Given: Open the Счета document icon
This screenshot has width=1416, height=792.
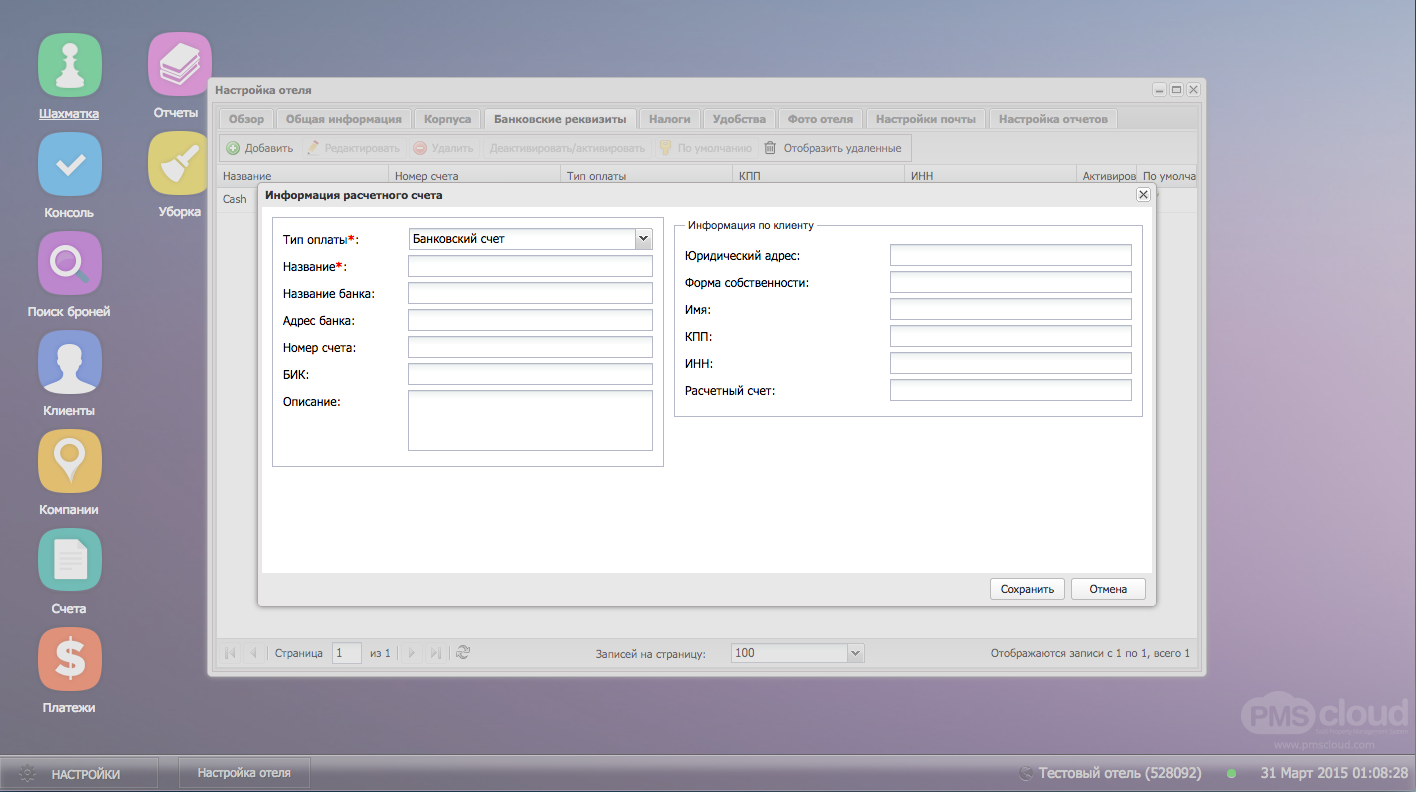Looking at the screenshot, I should pos(69,560).
